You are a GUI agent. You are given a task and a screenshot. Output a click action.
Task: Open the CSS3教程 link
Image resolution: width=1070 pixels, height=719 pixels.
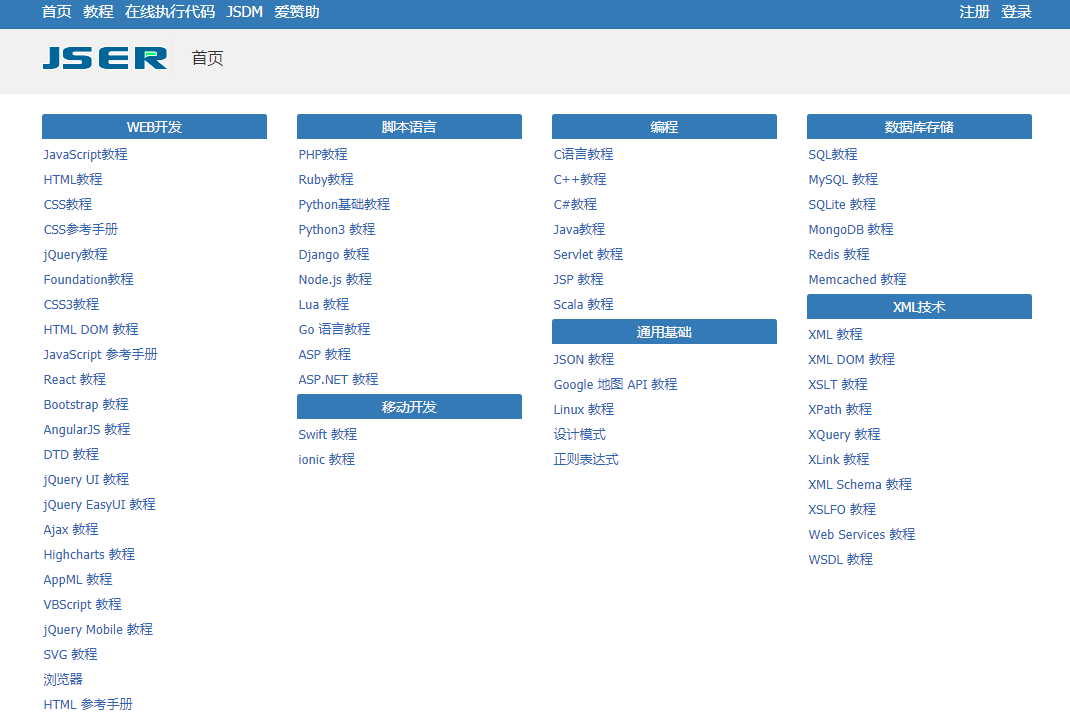(72, 304)
